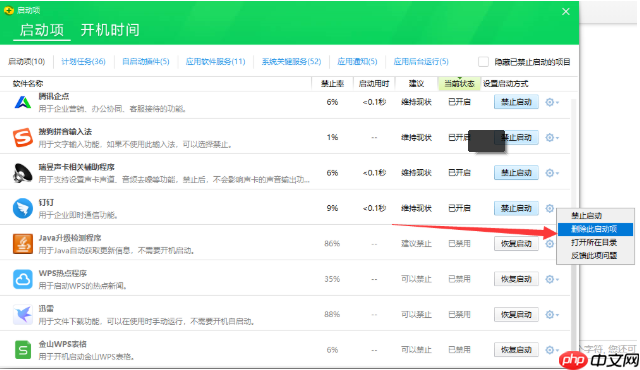Screen dimensions: 640x370
Task: Sort by the 当前状态 column header
Action: [x=459, y=84]
